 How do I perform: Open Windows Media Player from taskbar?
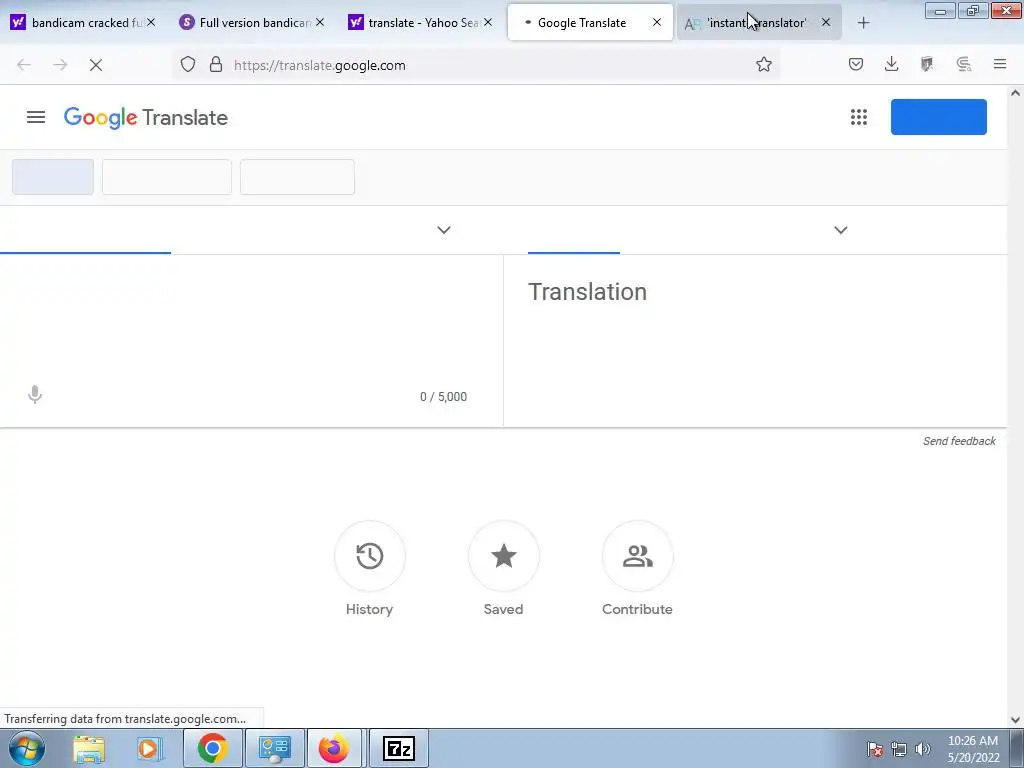(149, 748)
